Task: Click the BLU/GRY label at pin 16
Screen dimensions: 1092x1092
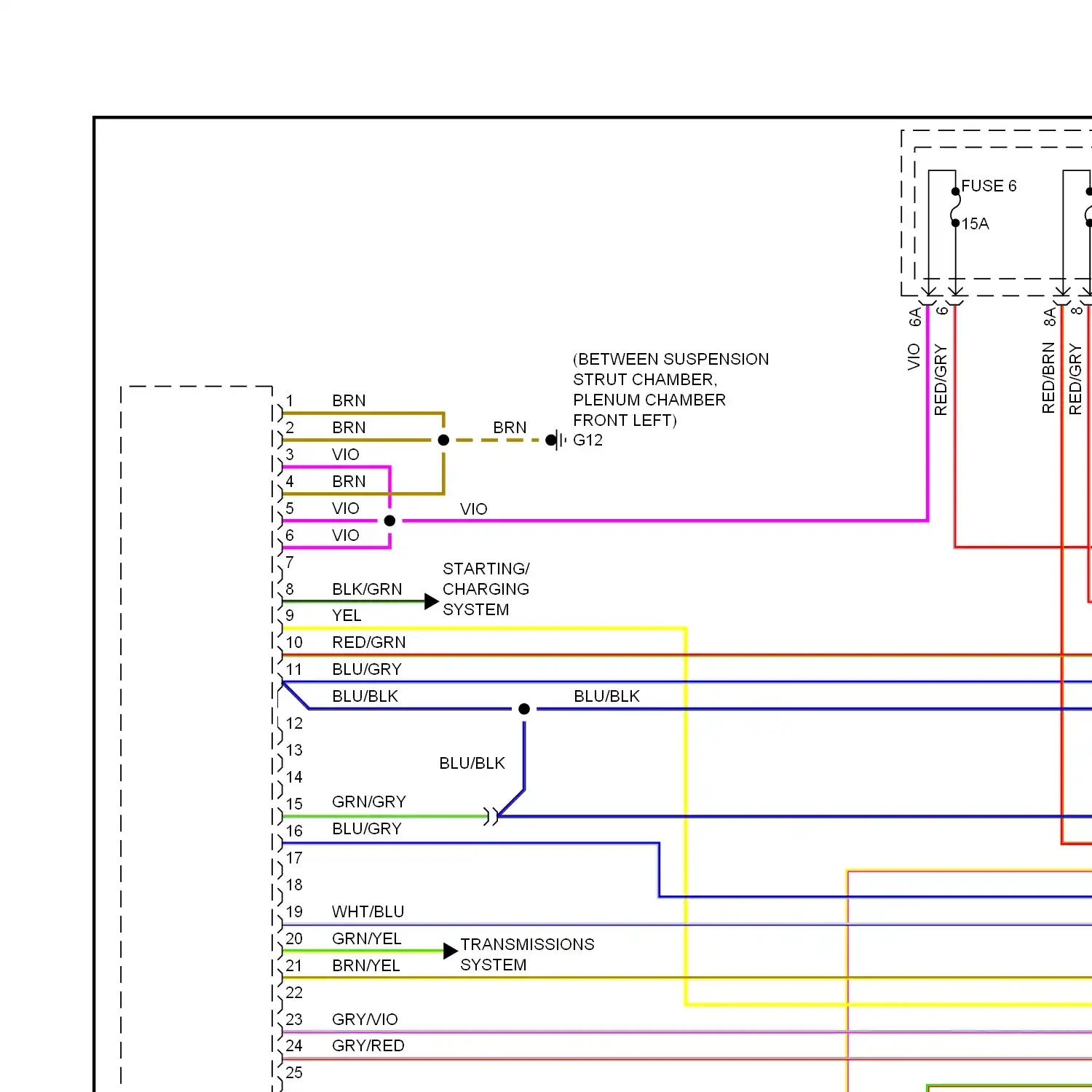Action: pos(367,829)
